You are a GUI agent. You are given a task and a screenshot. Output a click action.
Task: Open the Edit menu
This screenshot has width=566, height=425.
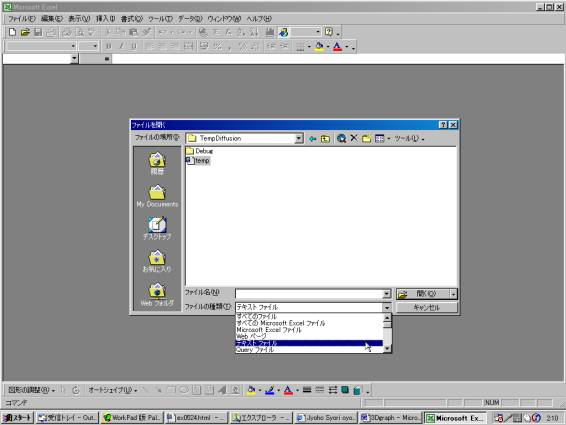(x=52, y=19)
